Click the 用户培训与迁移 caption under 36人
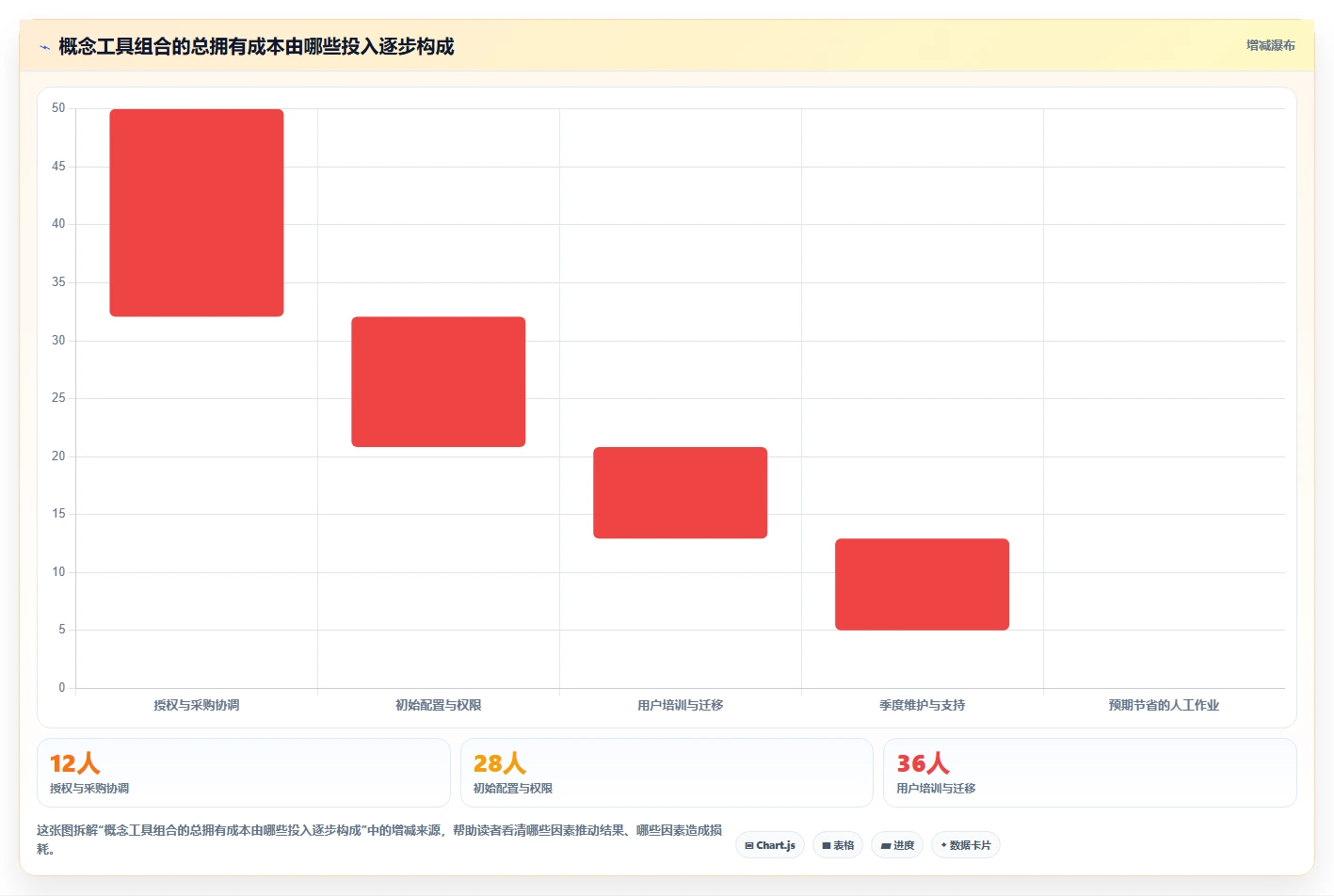Image resolution: width=1334 pixels, height=896 pixels. point(936,789)
